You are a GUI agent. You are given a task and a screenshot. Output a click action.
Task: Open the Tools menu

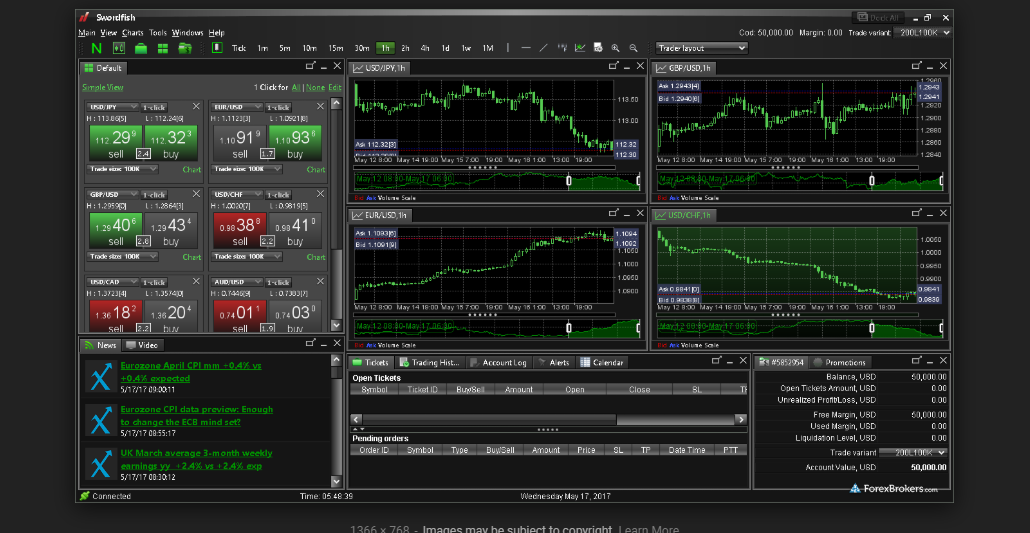click(x=158, y=33)
